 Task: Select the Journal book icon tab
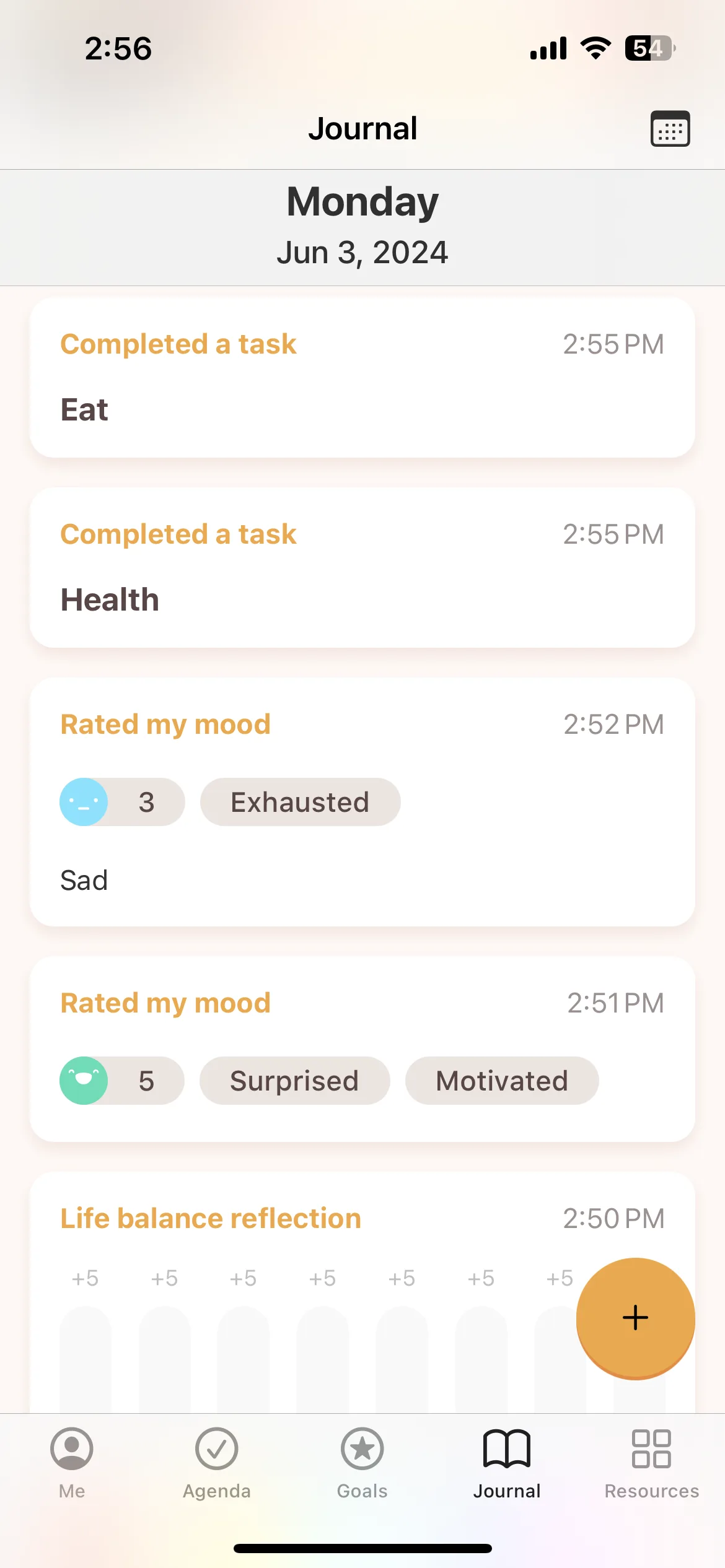pos(507,1464)
